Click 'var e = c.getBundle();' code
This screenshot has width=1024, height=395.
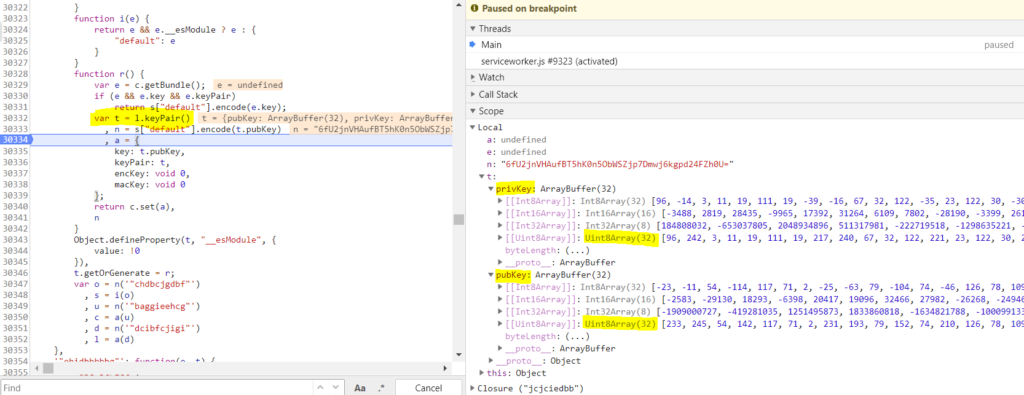(x=150, y=85)
